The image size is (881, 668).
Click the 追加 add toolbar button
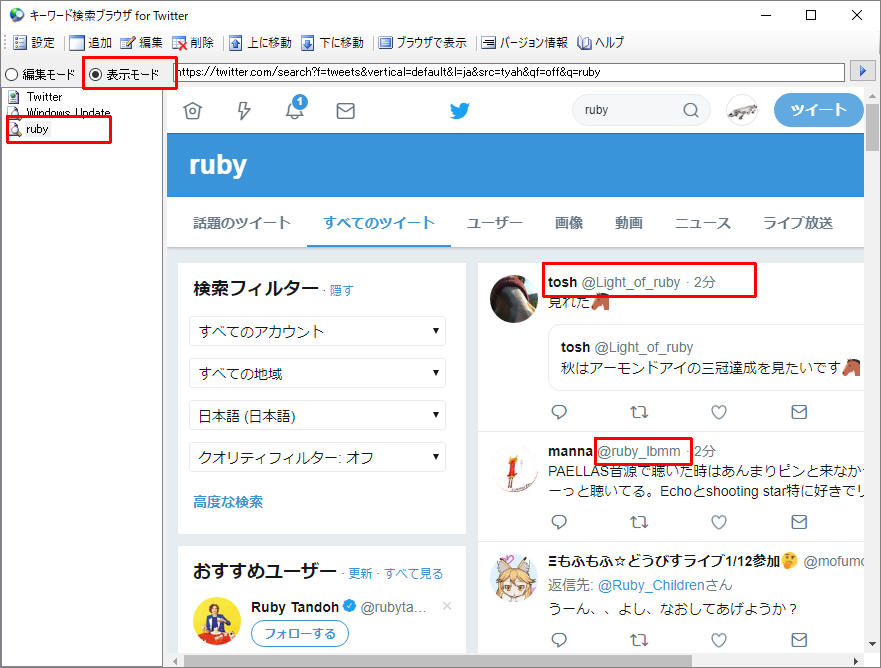click(90, 43)
